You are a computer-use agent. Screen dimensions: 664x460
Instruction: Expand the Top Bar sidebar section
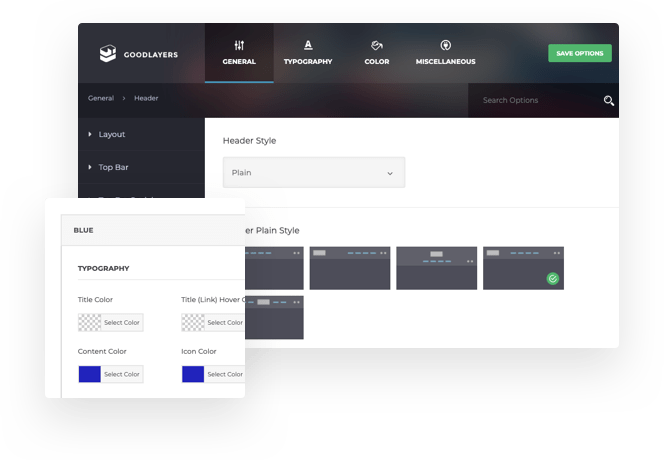point(113,167)
